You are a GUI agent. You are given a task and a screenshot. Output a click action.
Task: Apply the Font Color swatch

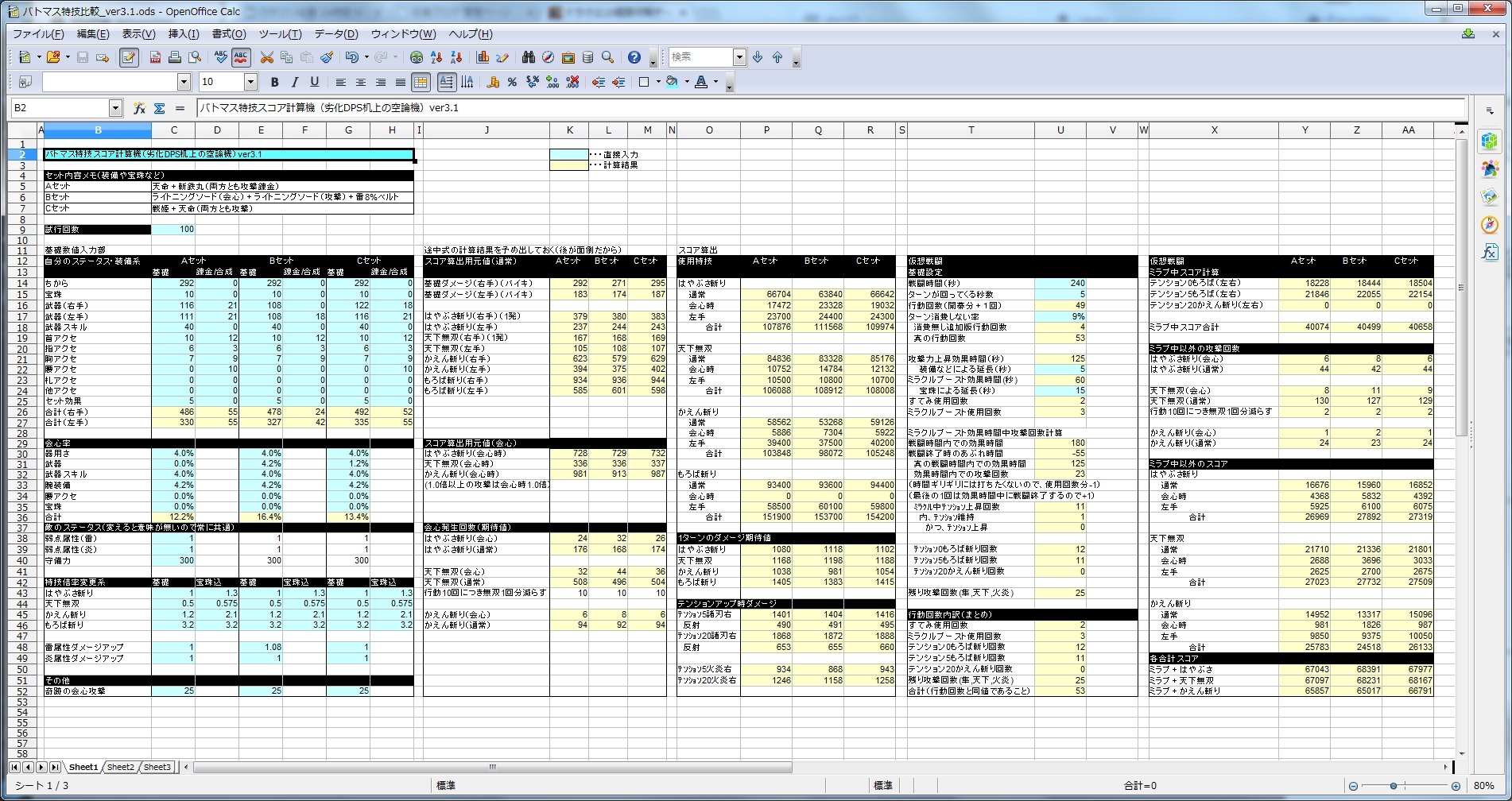701,82
